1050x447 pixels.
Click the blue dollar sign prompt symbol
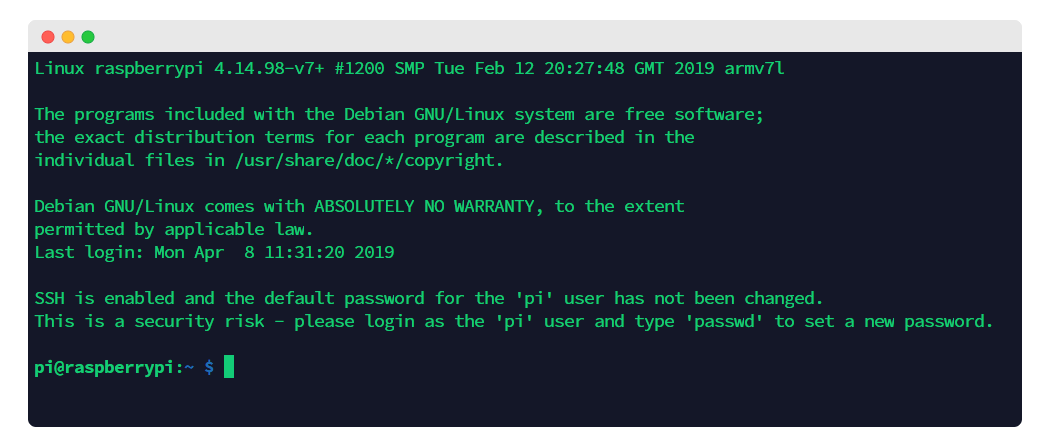209,367
